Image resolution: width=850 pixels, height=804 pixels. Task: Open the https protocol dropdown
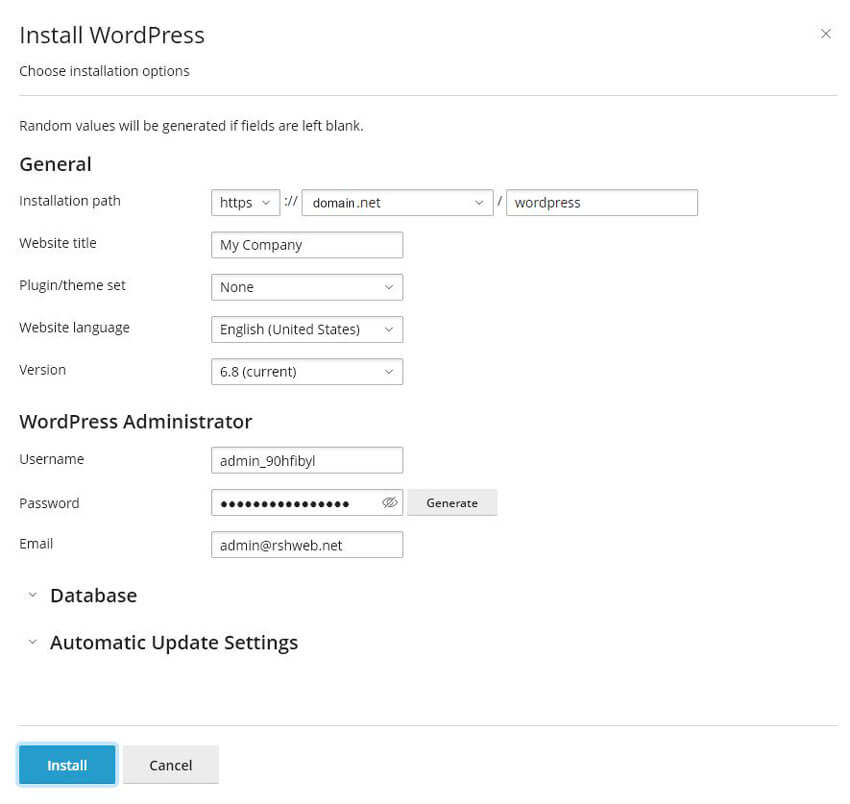pos(245,202)
